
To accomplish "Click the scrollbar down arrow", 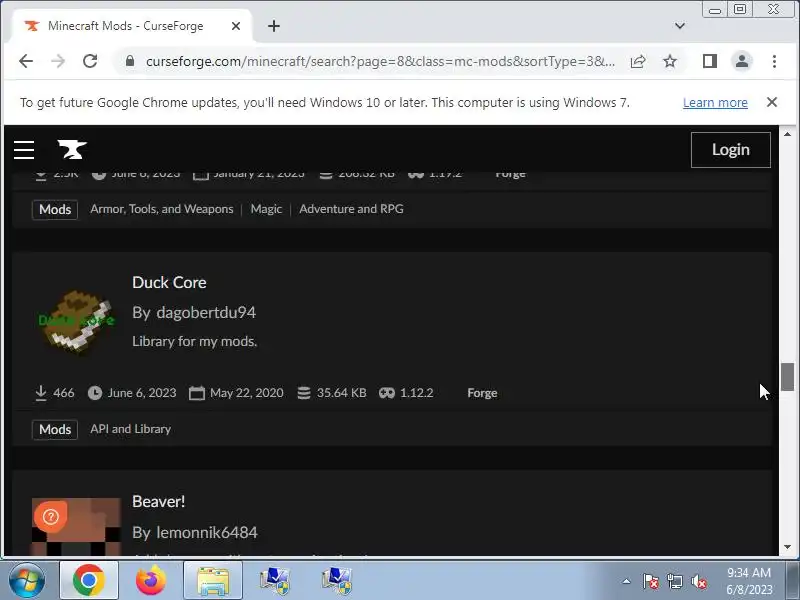I will coord(787,546).
